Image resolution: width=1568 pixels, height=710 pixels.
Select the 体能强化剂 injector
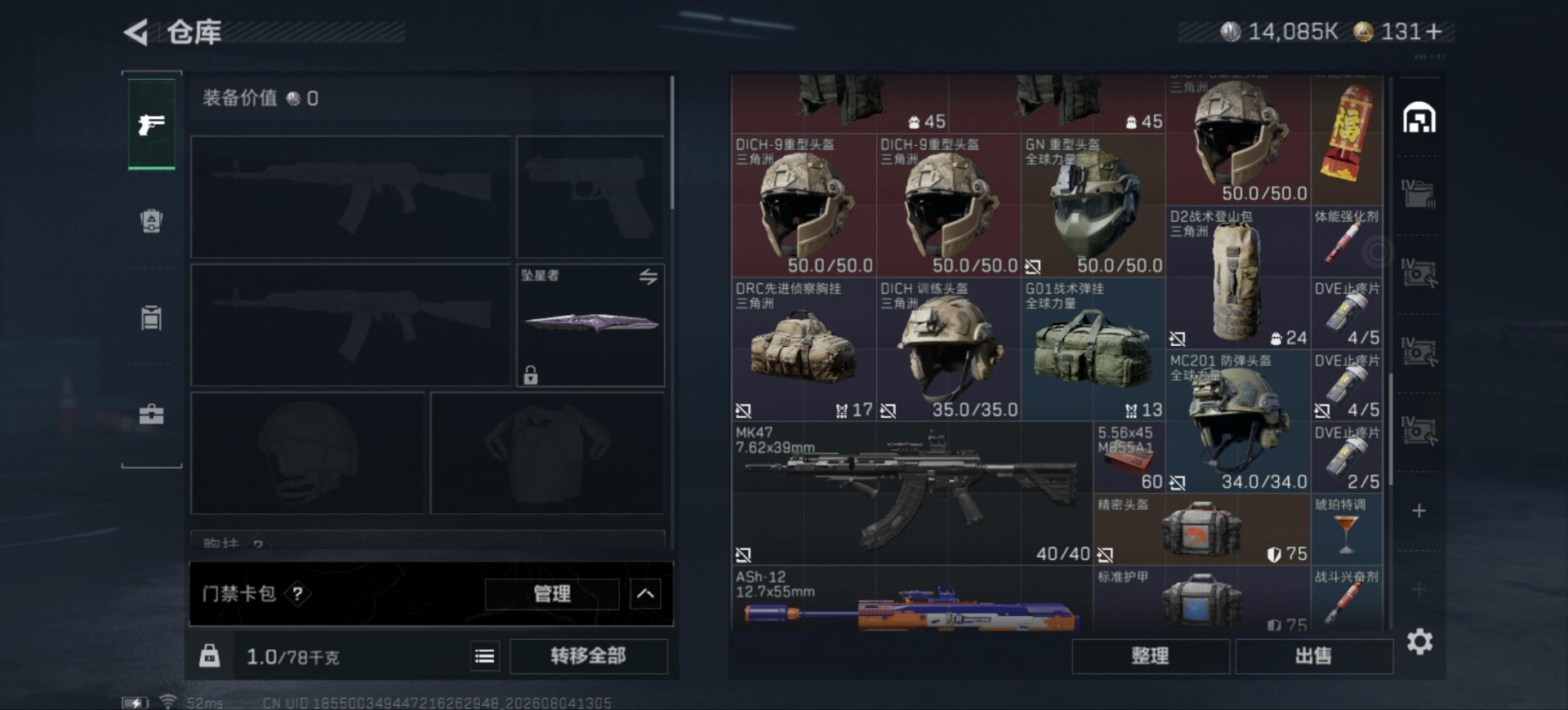coord(1347,242)
